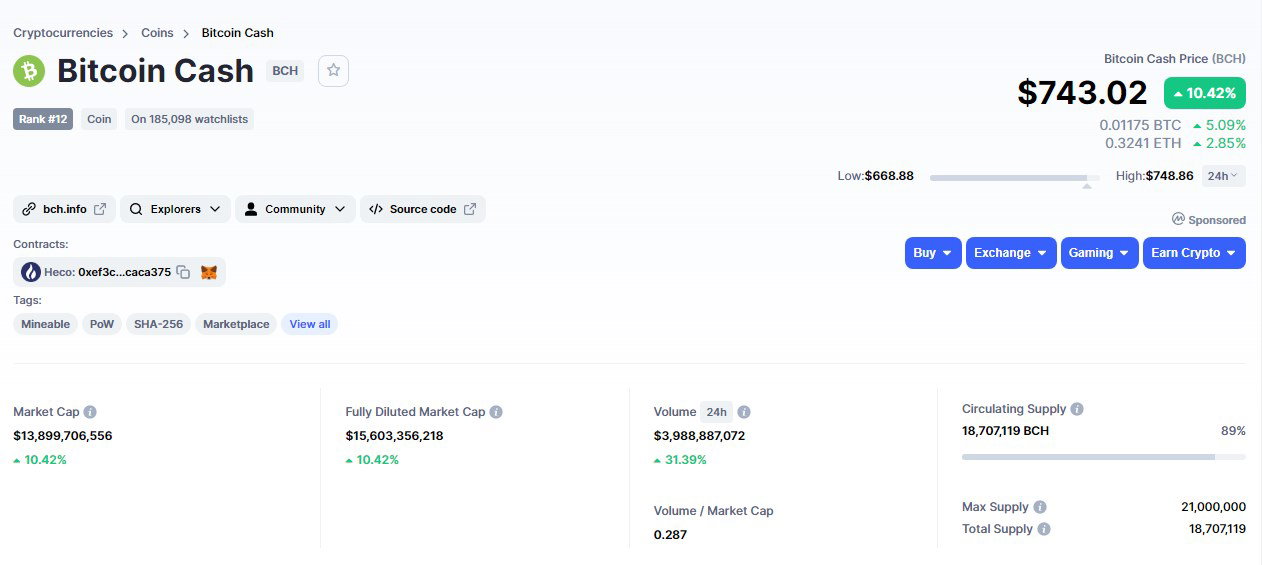
Task: Click the High $748.86 value
Action: pyautogui.click(x=1169, y=176)
